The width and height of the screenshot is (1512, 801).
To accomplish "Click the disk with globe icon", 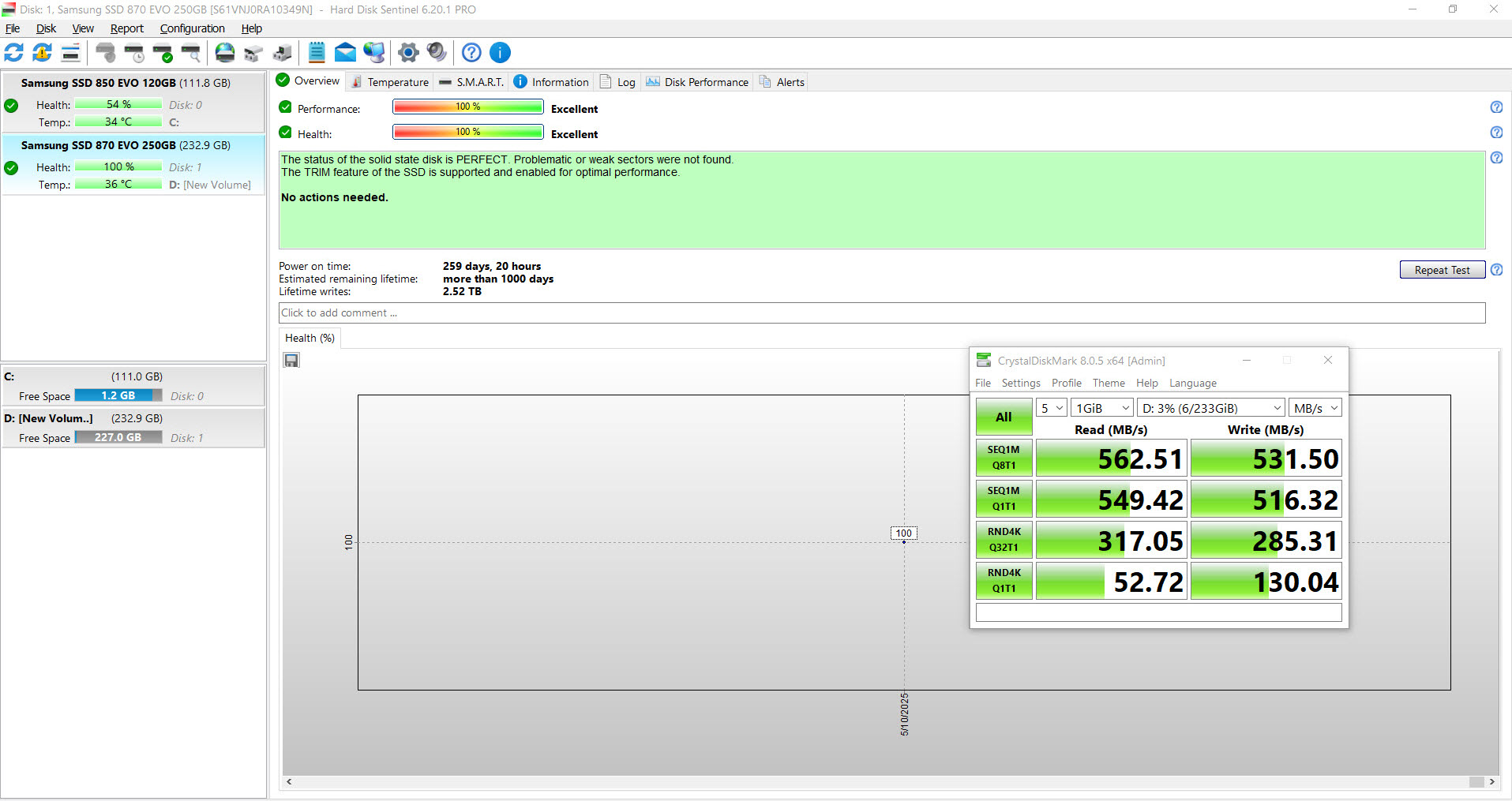I will click(225, 53).
